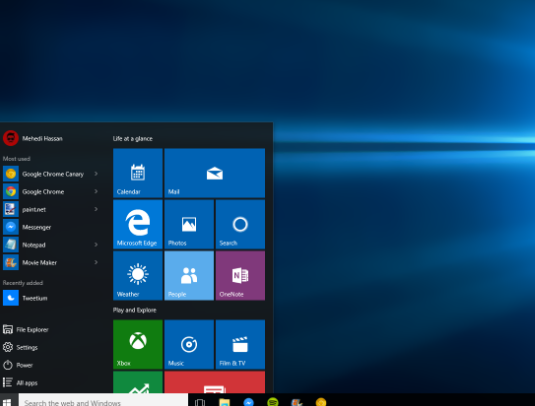Open Movie Maker from Most used
This screenshot has width=535, height=406.
click(x=50, y=263)
